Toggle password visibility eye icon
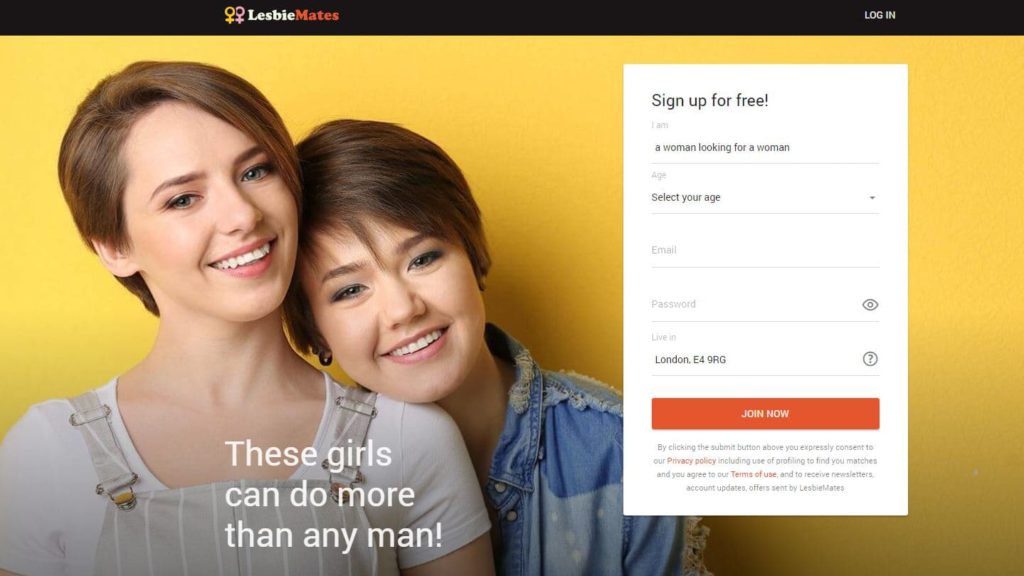The image size is (1024, 576). pyautogui.click(x=870, y=305)
